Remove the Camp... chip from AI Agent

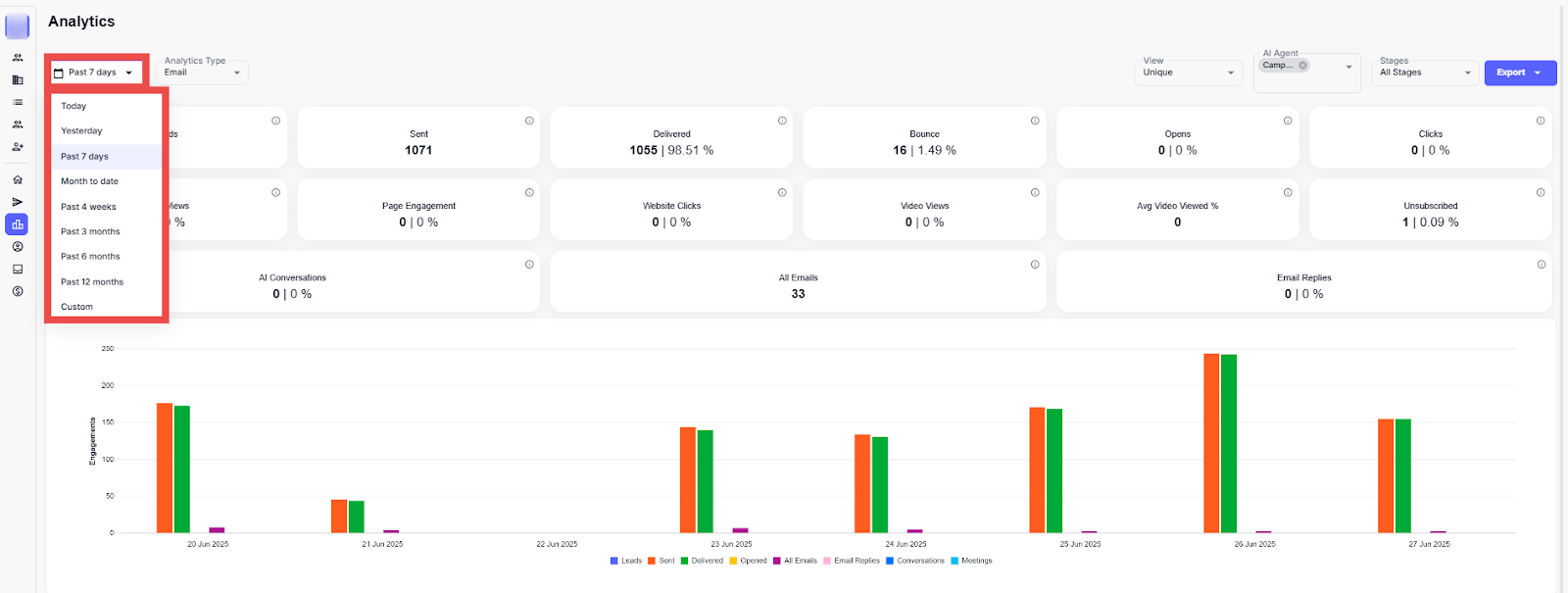coord(1303,66)
